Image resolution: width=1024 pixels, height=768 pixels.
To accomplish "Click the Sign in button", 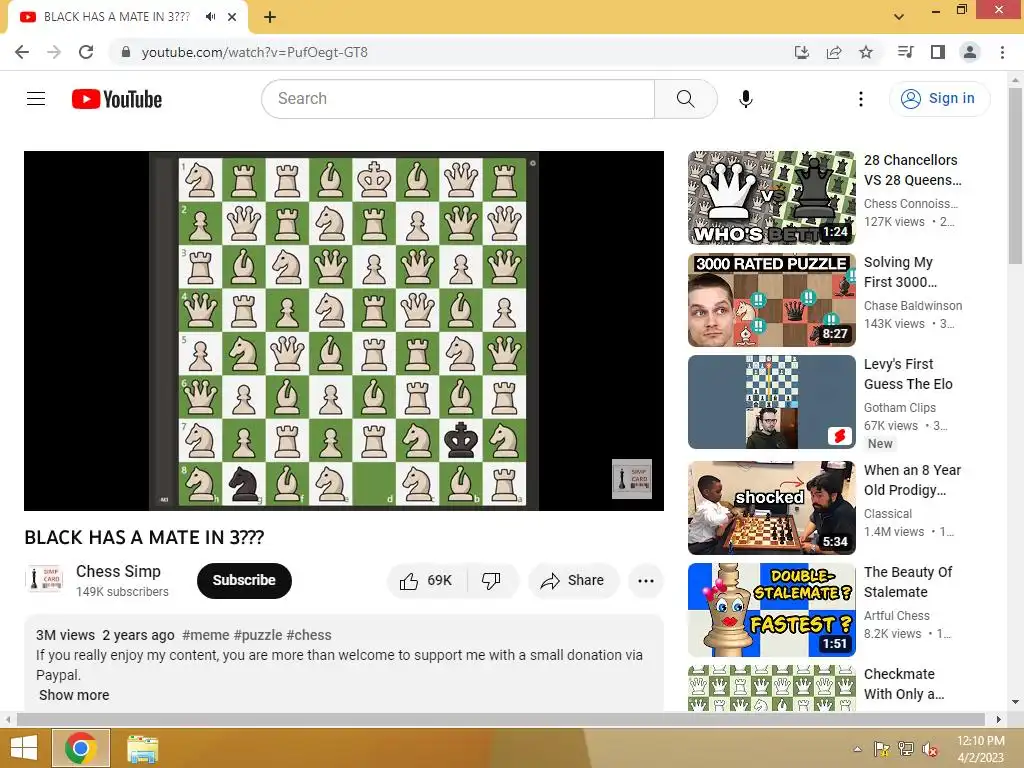I will [x=939, y=99].
